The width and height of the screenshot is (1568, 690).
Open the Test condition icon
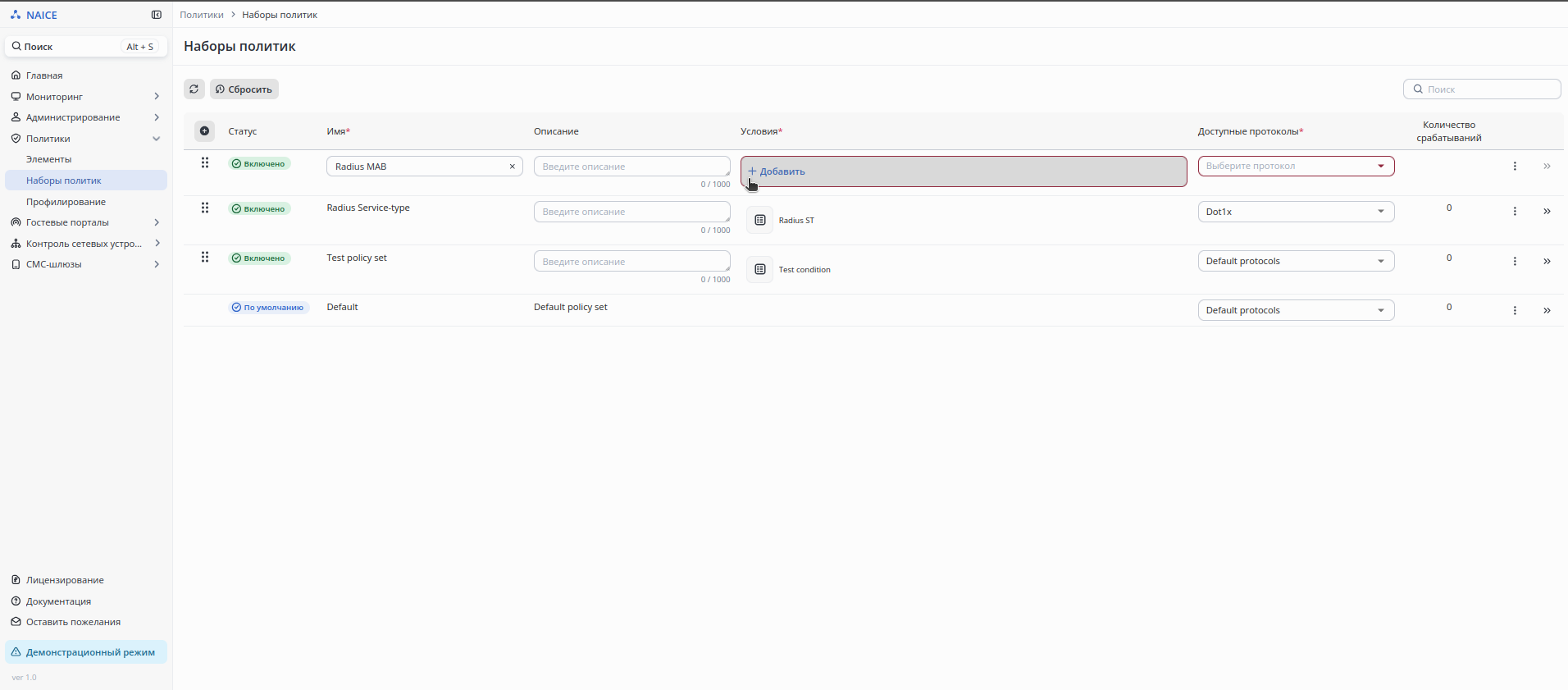(760, 269)
